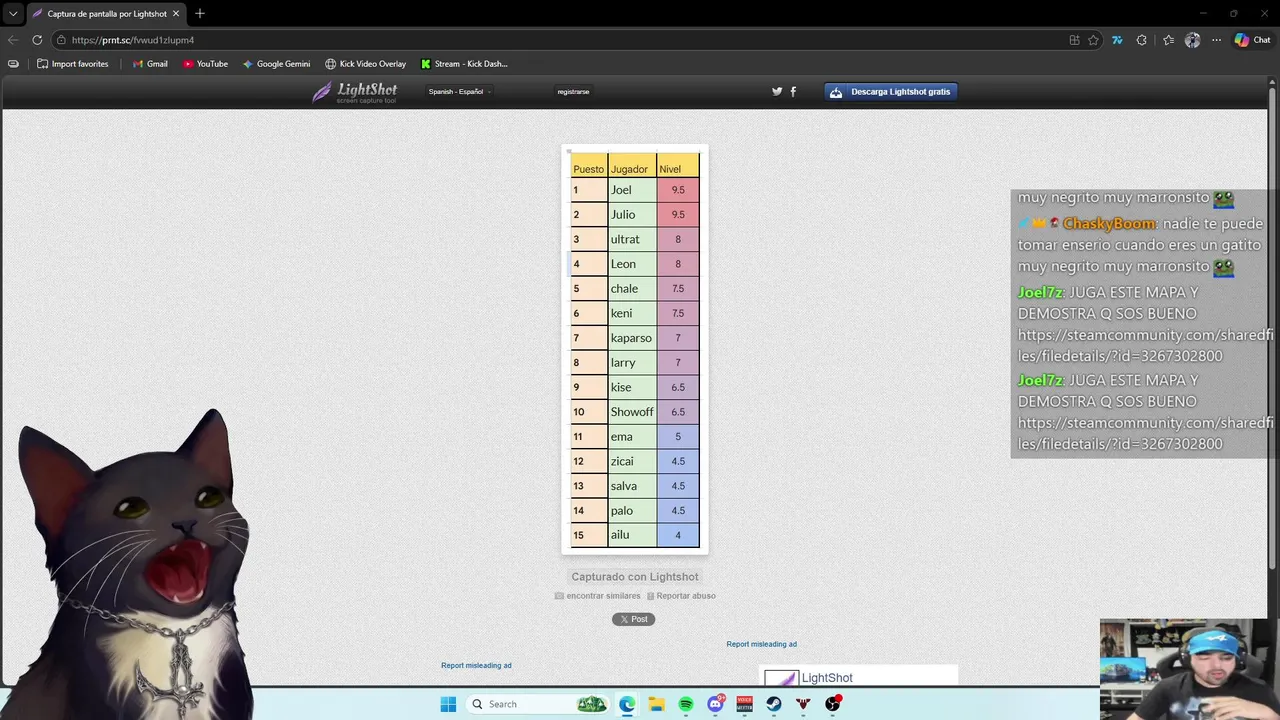1280x720 pixels.
Task: Click the registrarse link
Action: 573,92
